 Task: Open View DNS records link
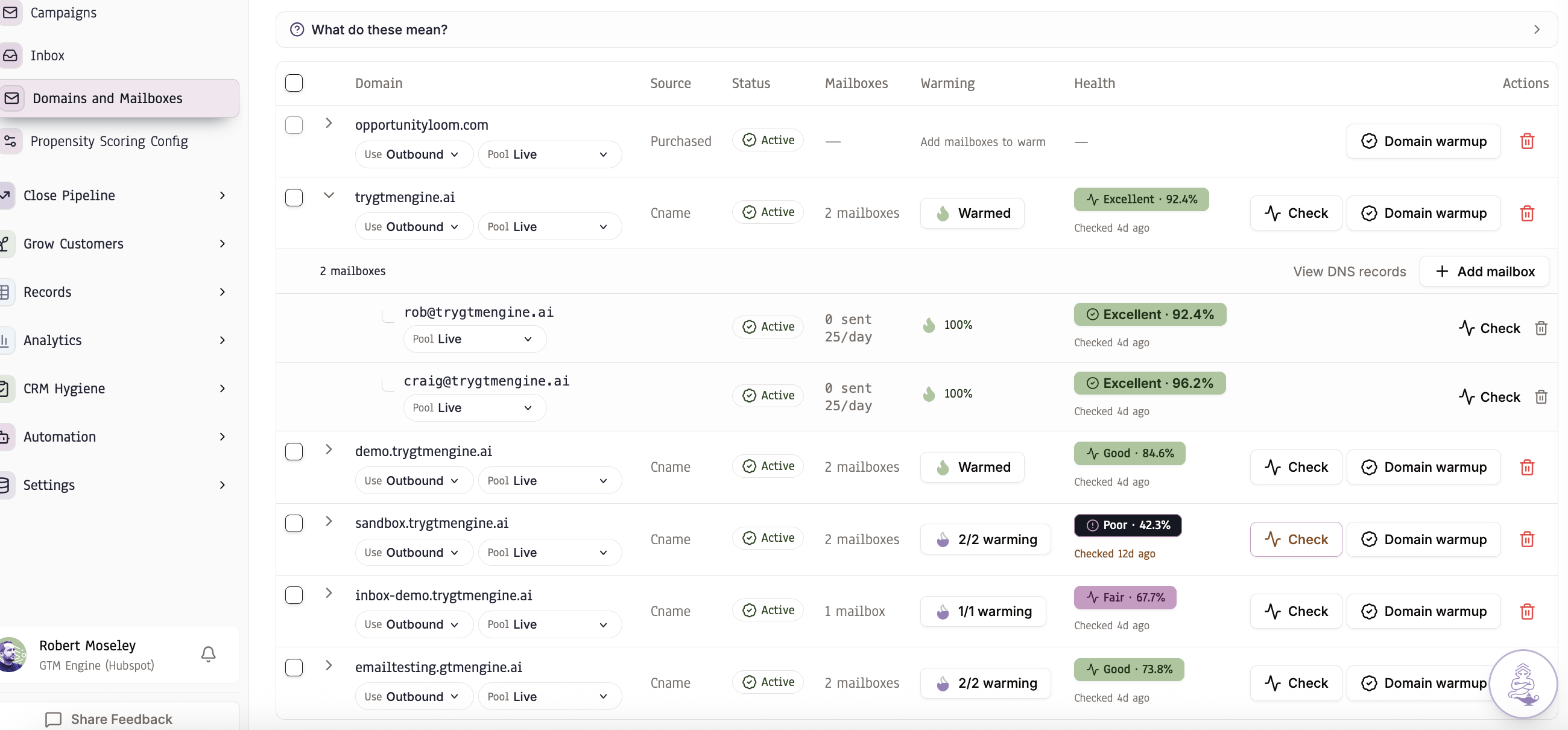coord(1349,271)
